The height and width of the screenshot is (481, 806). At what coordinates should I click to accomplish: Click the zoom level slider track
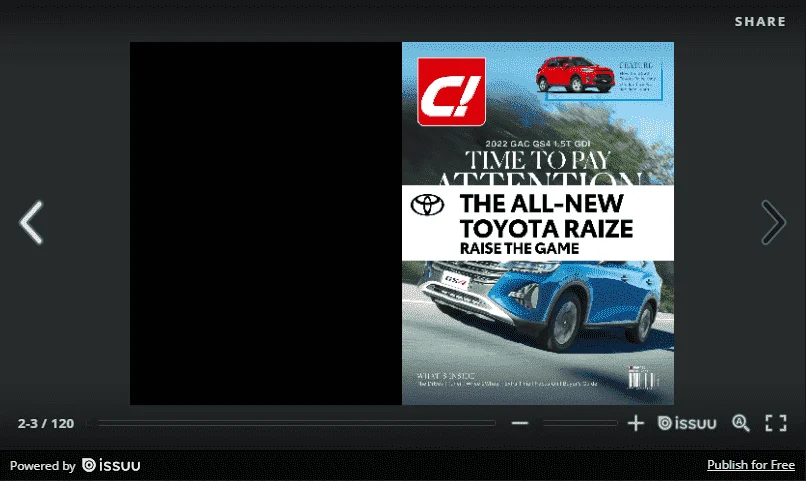[x=580, y=423]
